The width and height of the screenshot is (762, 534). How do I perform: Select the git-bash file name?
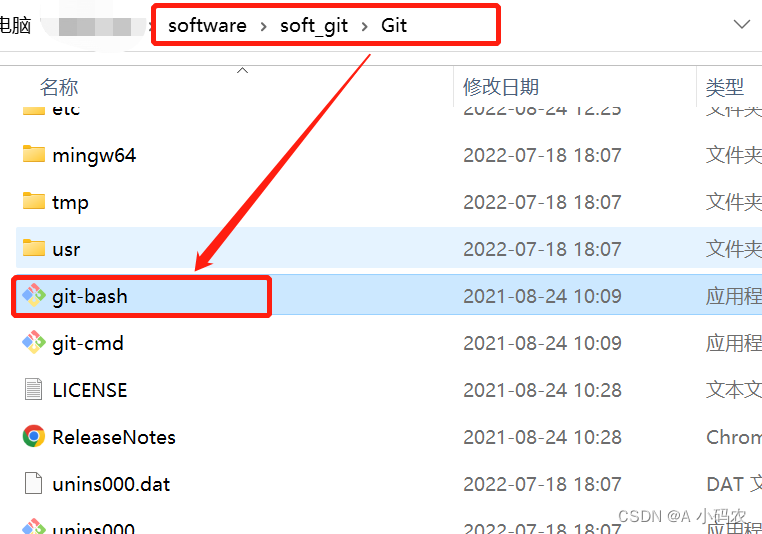(90, 296)
